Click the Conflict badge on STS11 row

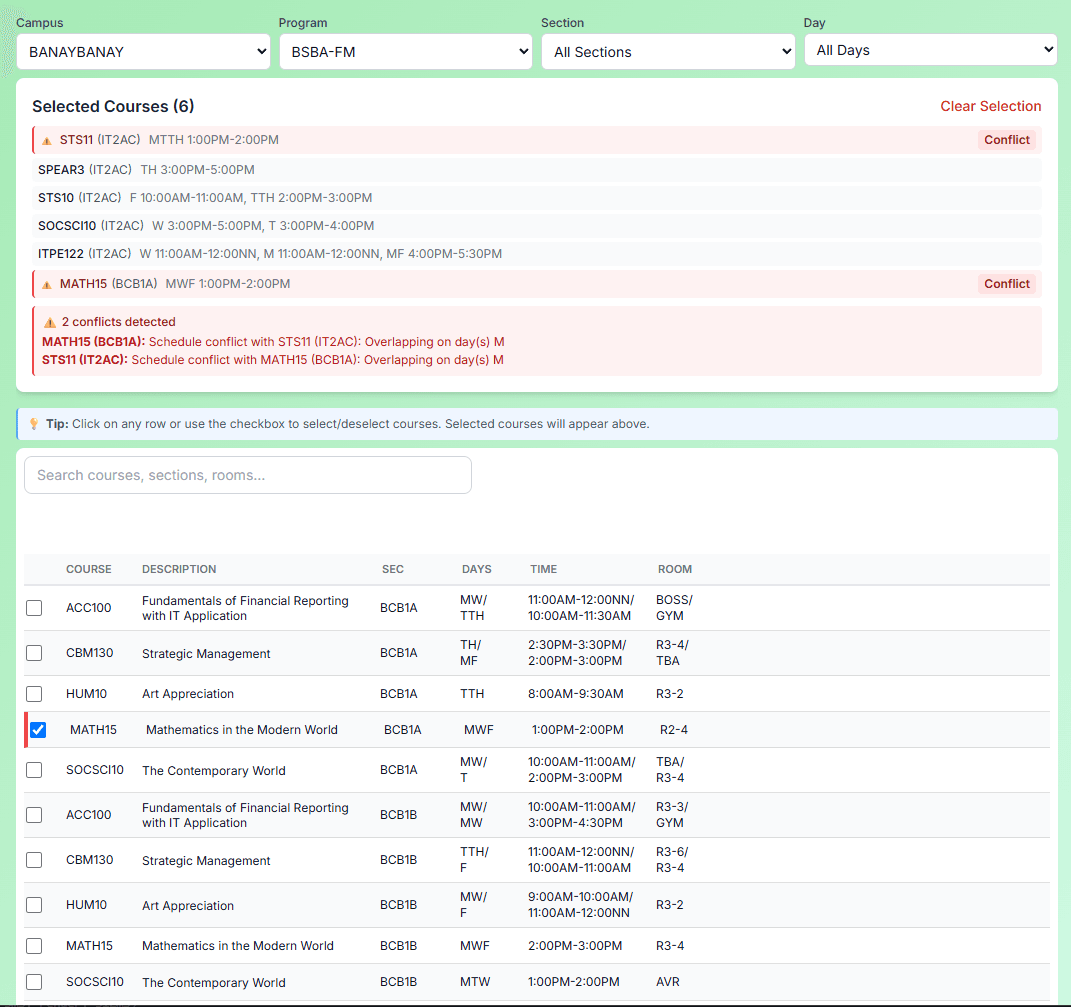[1006, 140]
